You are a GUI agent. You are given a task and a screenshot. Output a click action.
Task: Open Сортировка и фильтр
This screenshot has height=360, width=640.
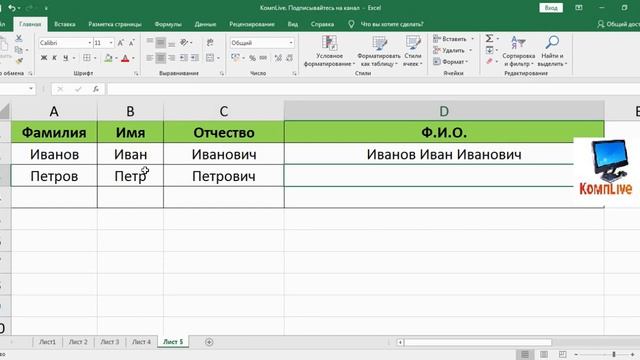[518, 51]
